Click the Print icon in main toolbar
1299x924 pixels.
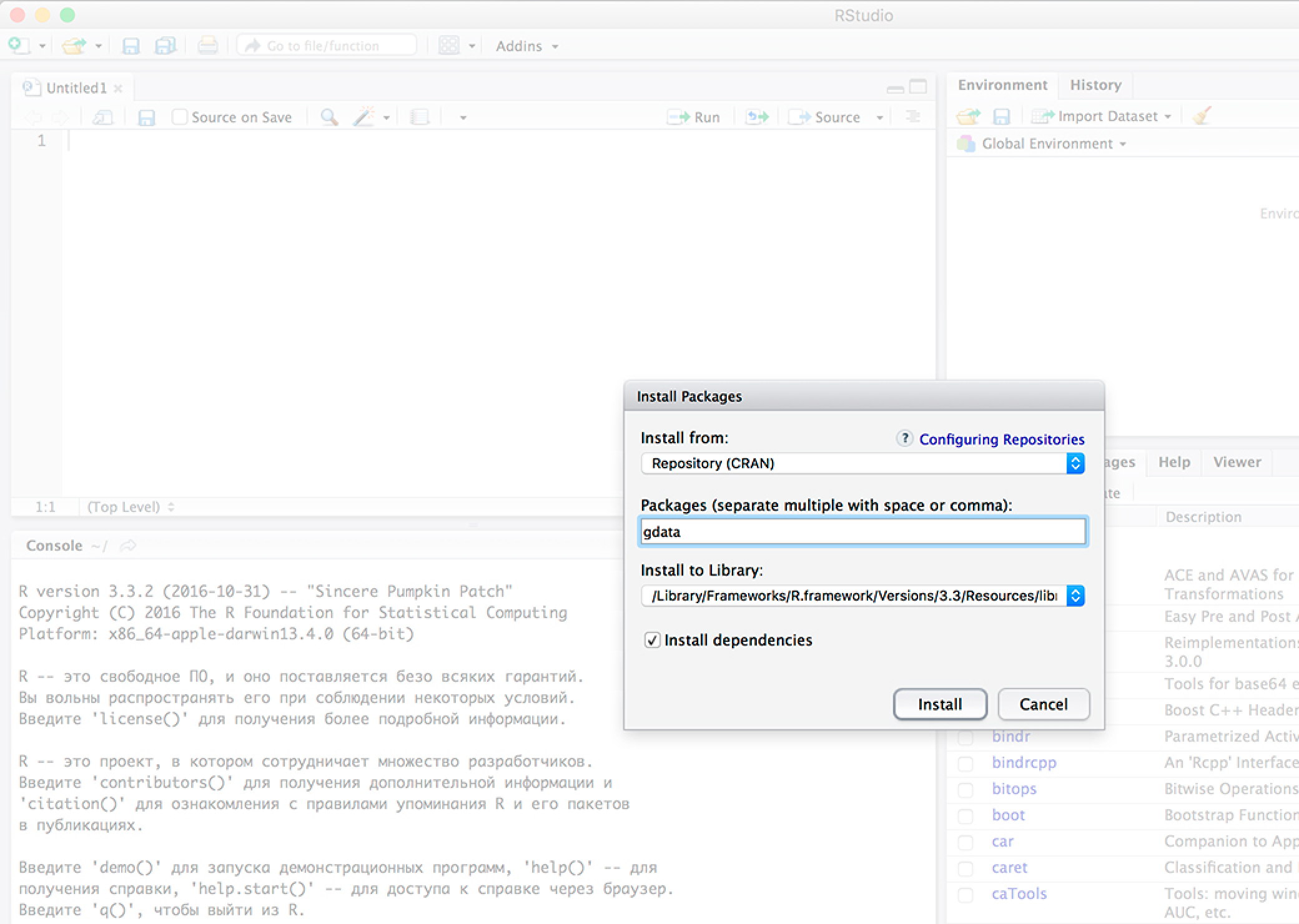tap(207, 46)
